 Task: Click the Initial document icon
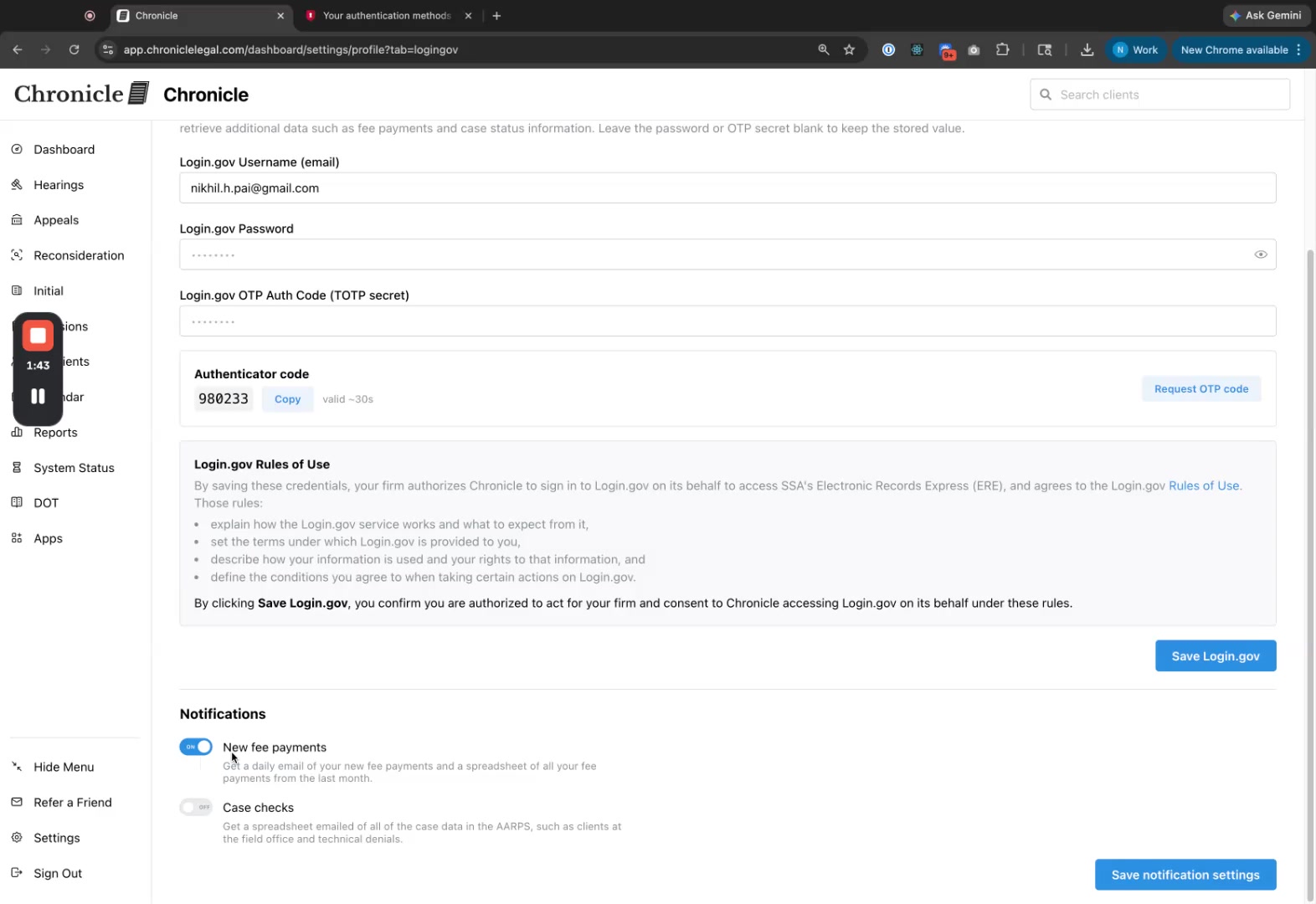tap(17, 290)
